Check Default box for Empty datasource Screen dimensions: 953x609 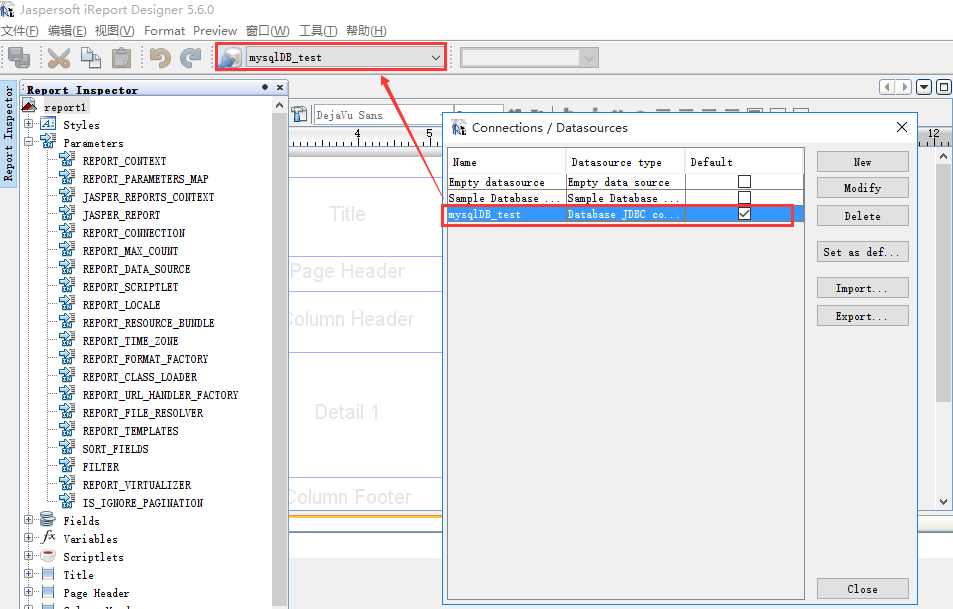click(x=744, y=182)
